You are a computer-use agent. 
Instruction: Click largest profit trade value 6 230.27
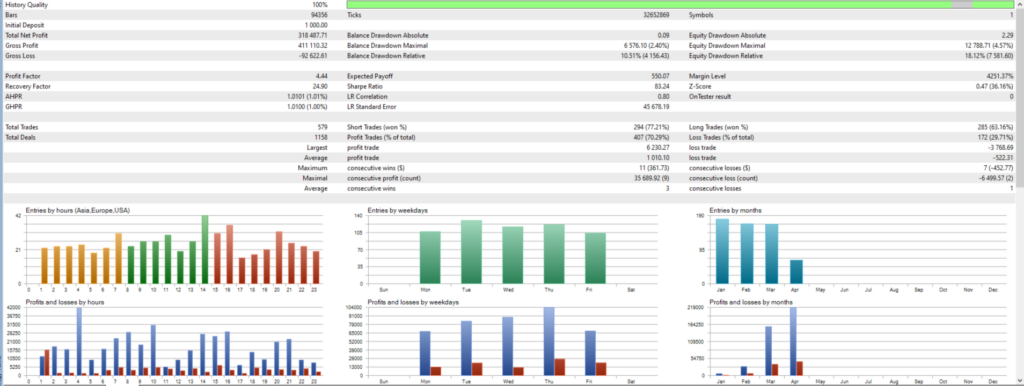pos(659,148)
